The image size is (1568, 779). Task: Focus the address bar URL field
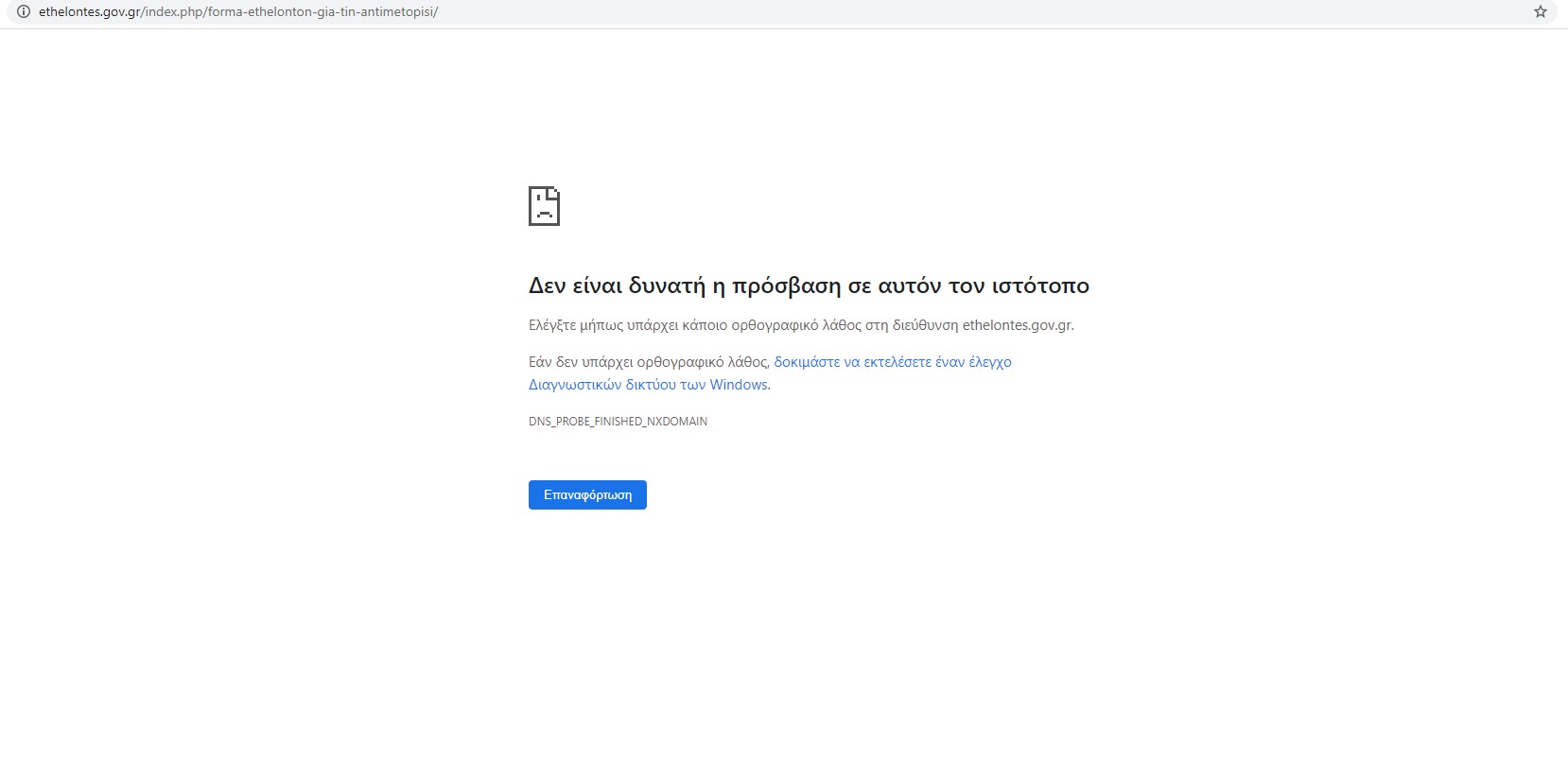[757, 12]
